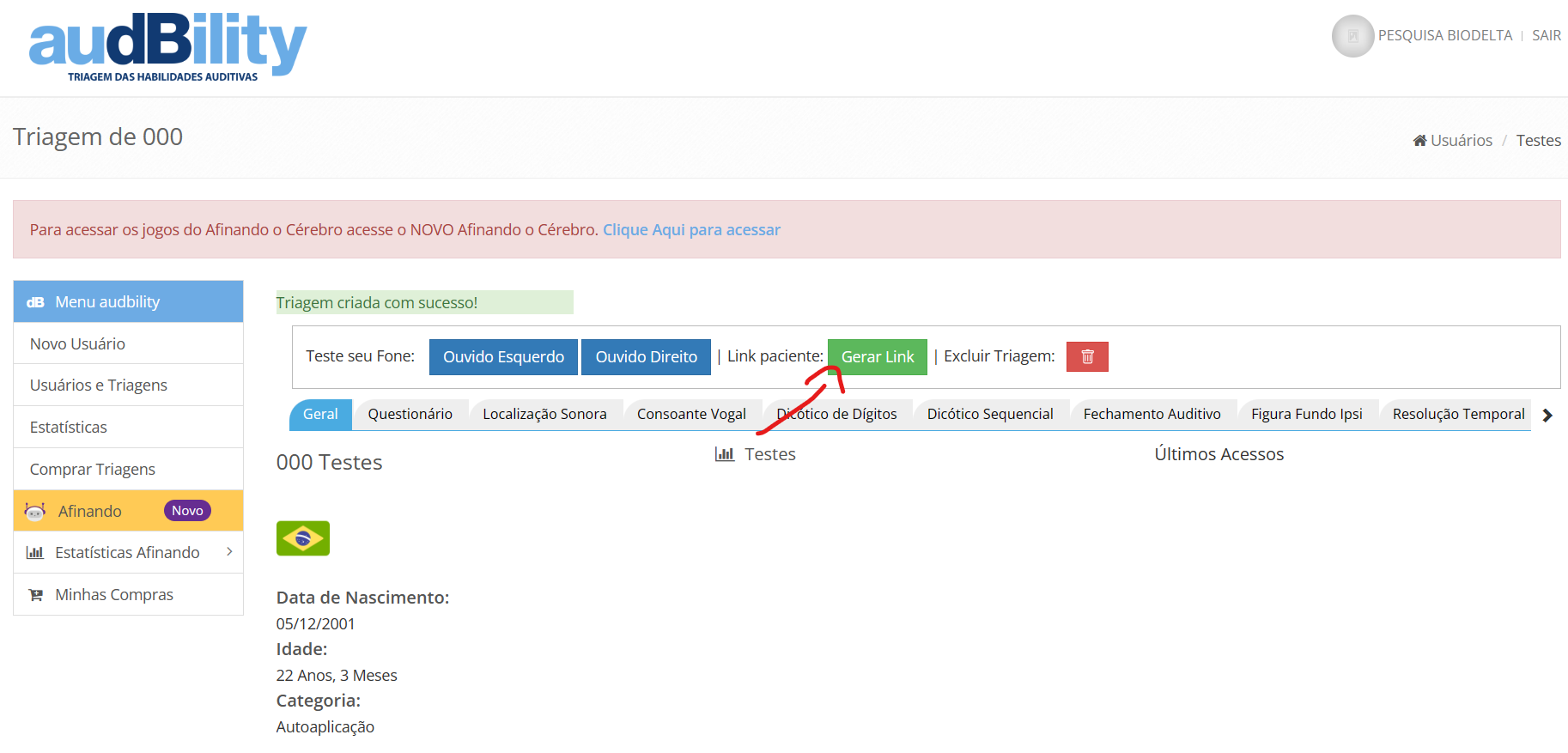The image size is (1568, 753).
Task: Expand the Estatísticas Afinando submenu chevron
Action: [x=229, y=551]
